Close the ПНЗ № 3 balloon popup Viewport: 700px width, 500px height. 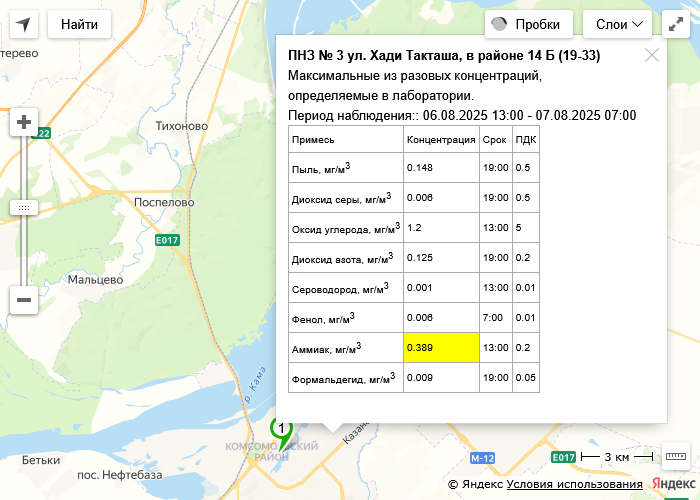(x=652, y=55)
